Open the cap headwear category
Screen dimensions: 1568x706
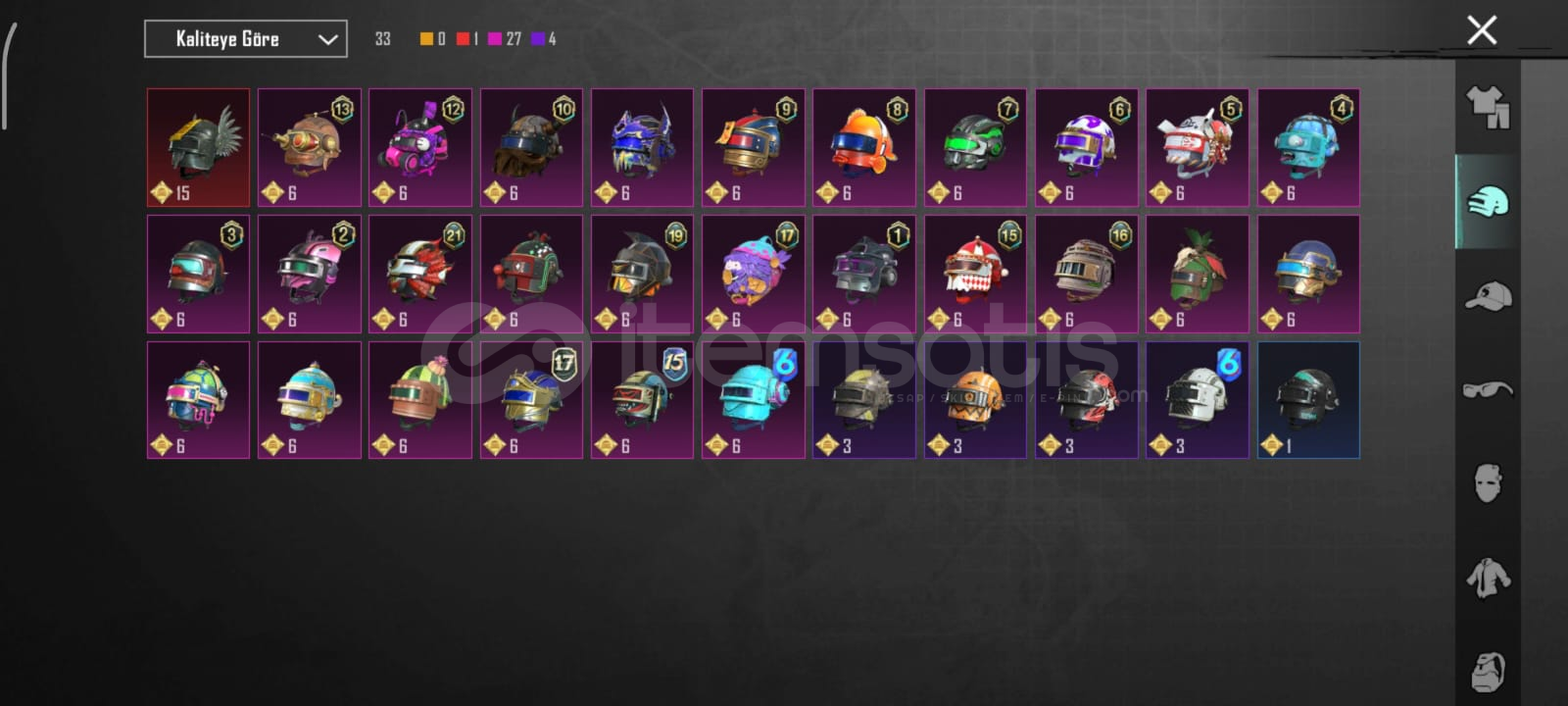click(1488, 295)
